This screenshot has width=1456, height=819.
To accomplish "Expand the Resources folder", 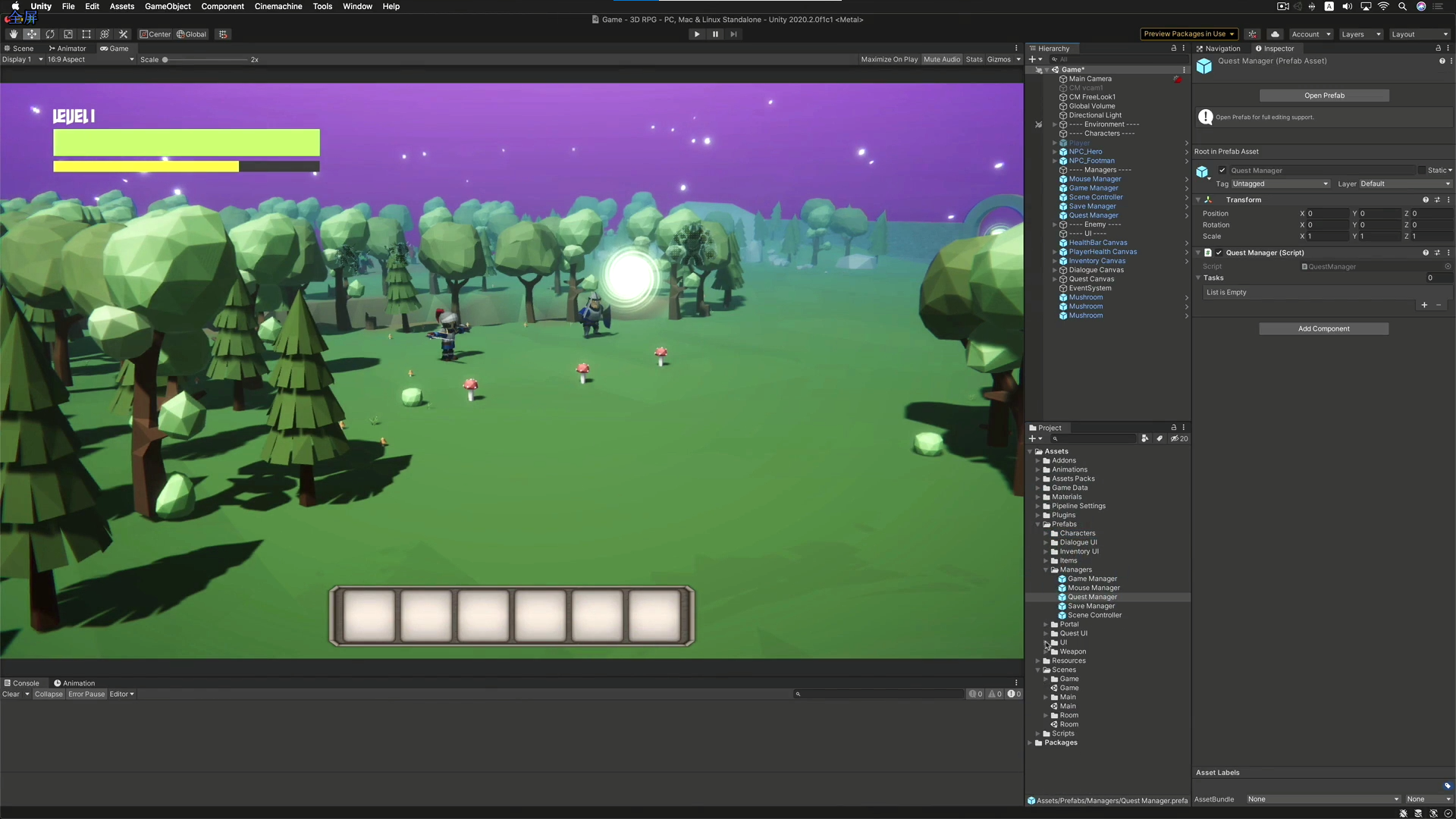I will coord(1038,661).
